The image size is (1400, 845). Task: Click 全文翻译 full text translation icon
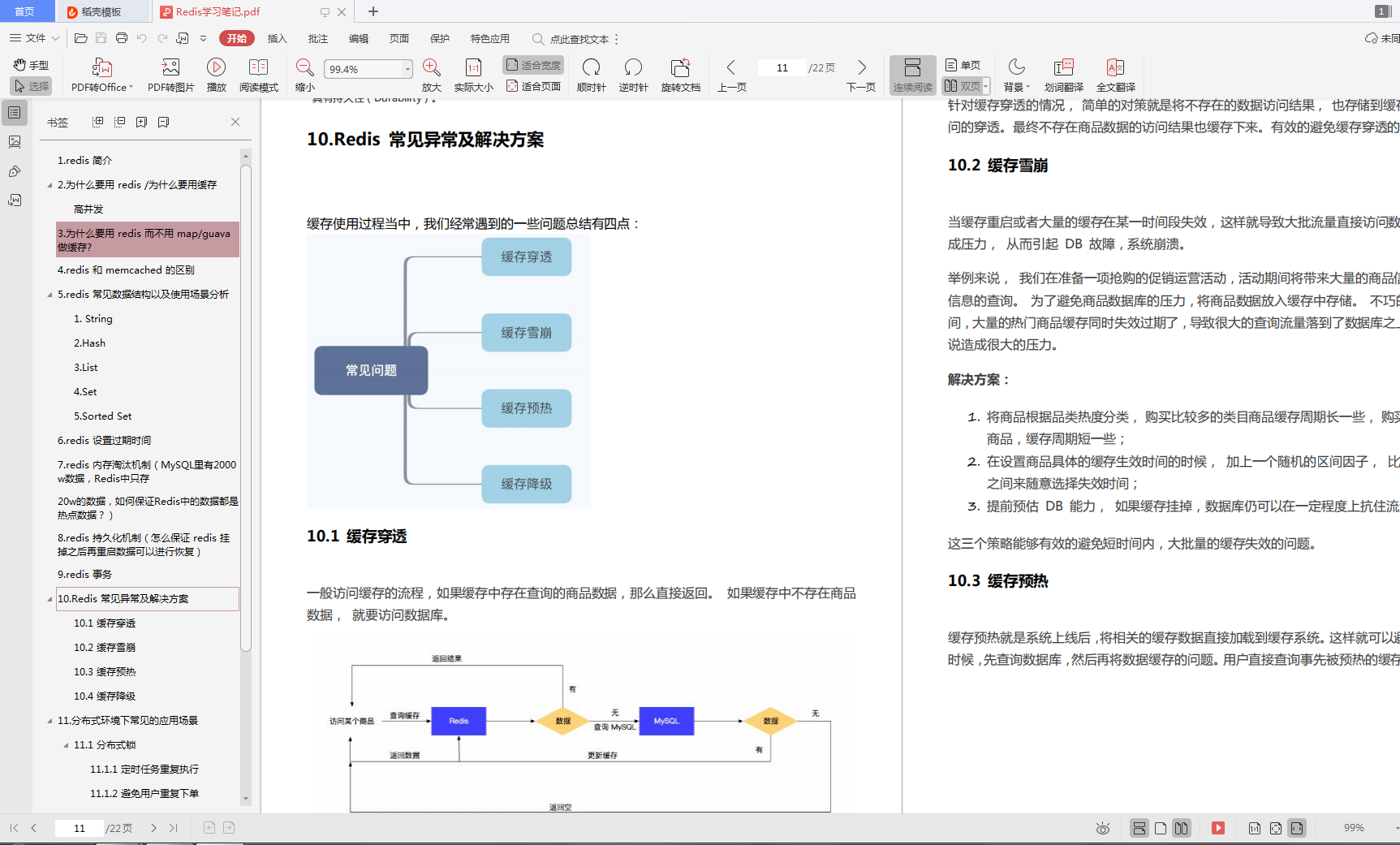[x=1116, y=75]
